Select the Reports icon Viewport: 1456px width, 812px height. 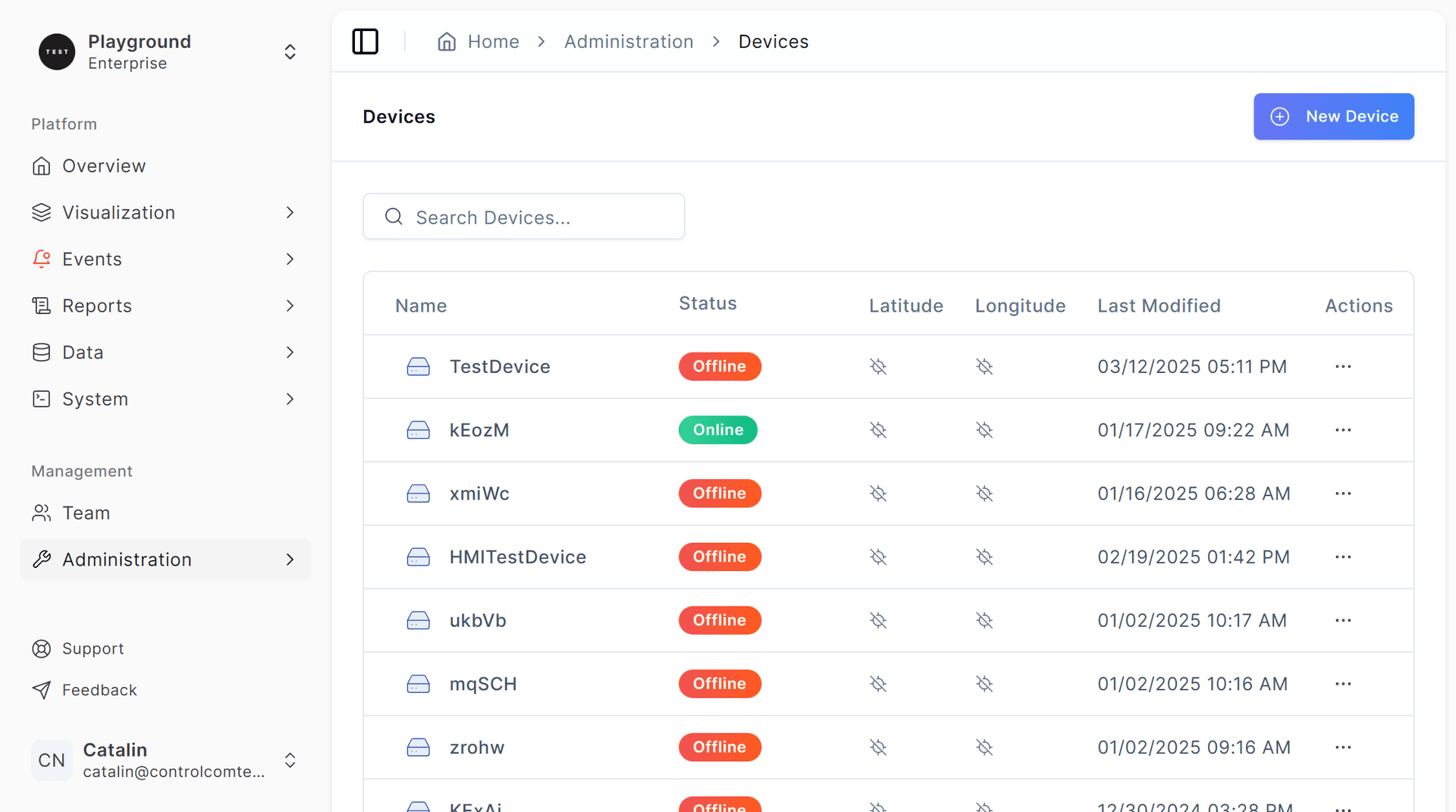pyautogui.click(x=42, y=306)
